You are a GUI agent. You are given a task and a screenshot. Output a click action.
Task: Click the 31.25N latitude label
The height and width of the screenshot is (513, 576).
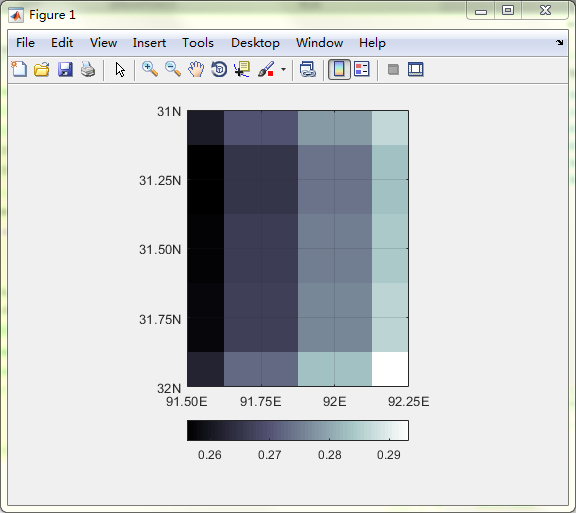pyautogui.click(x=160, y=180)
